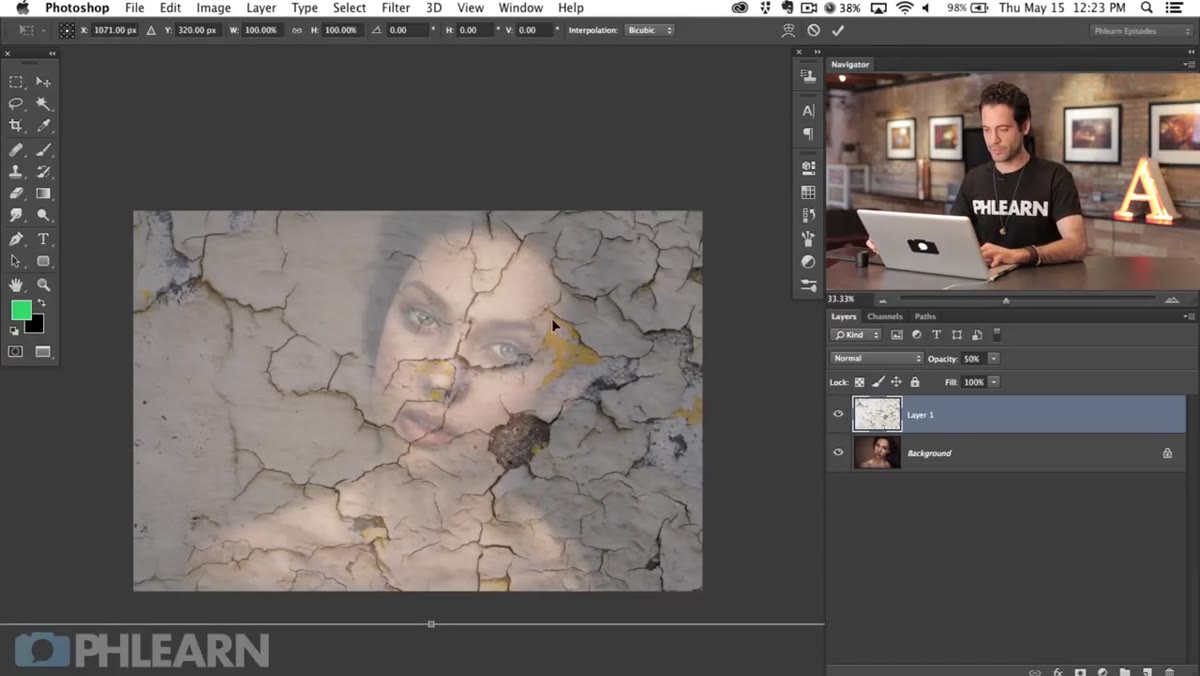The height and width of the screenshot is (676, 1200).
Task: Toggle layer filtering on/off switch
Action: click(997, 335)
